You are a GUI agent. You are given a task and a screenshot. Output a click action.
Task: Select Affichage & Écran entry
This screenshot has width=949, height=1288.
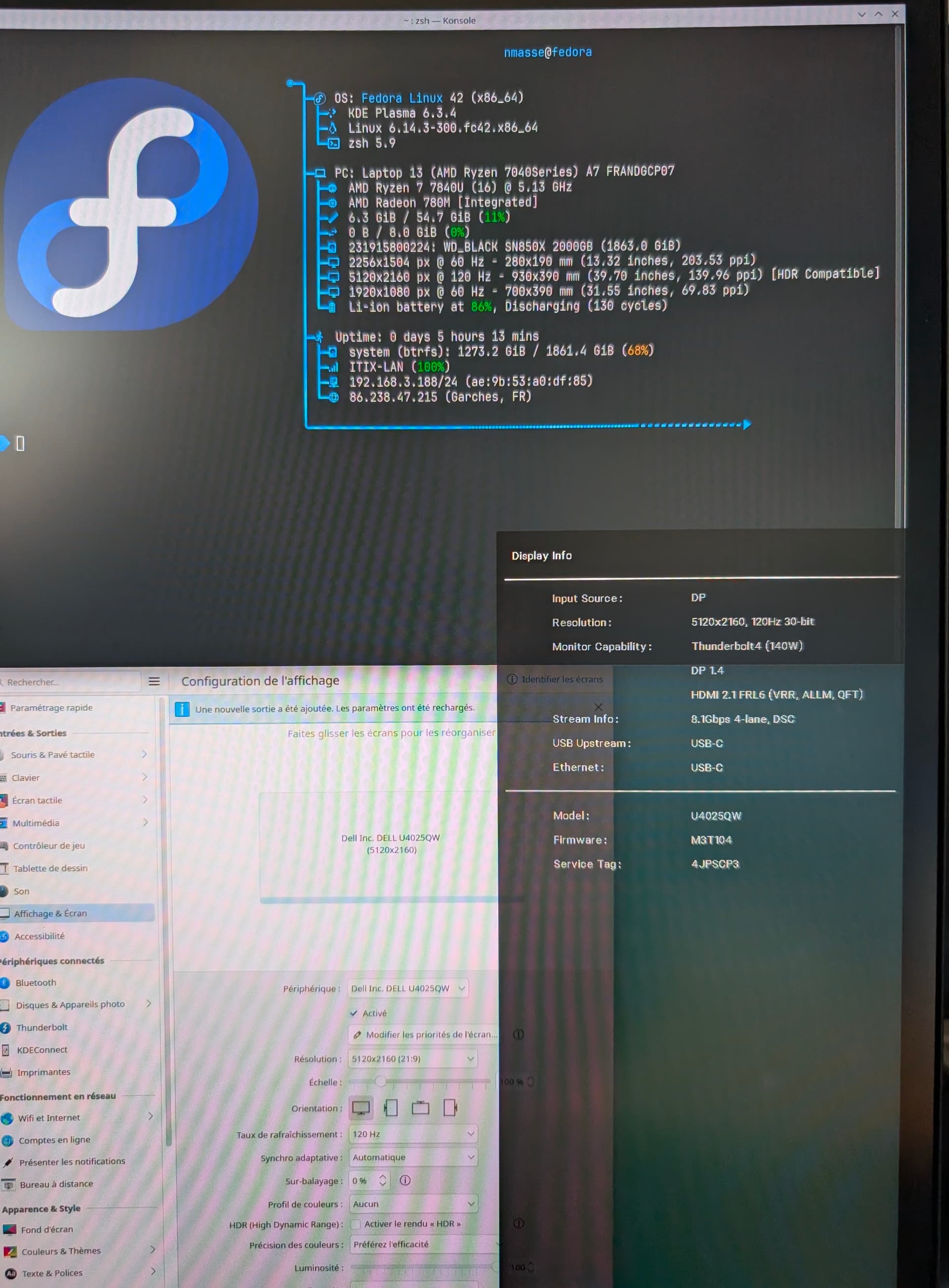pos(78,913)
